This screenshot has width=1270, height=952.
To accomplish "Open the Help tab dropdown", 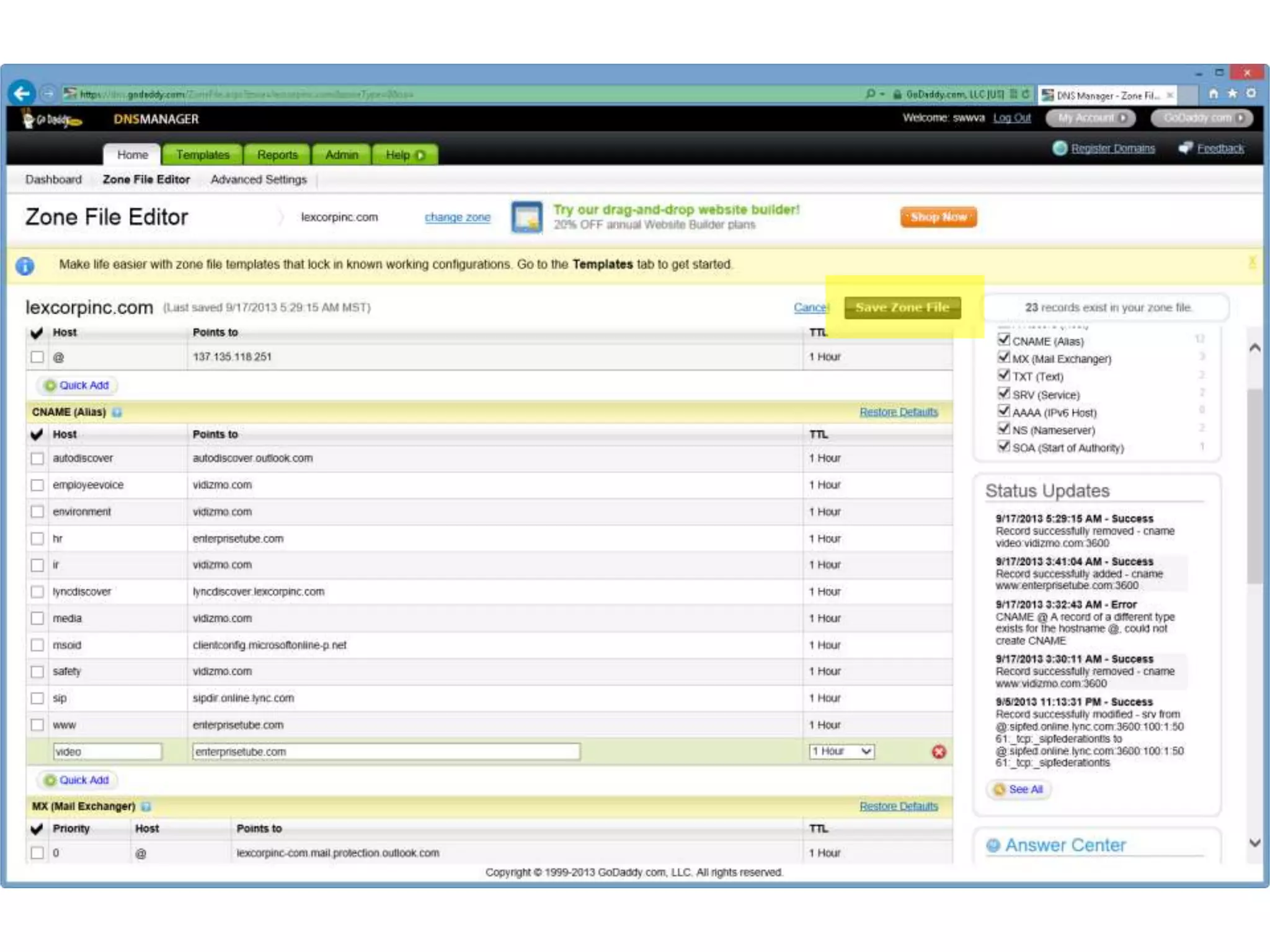I will tap(405, 155).
